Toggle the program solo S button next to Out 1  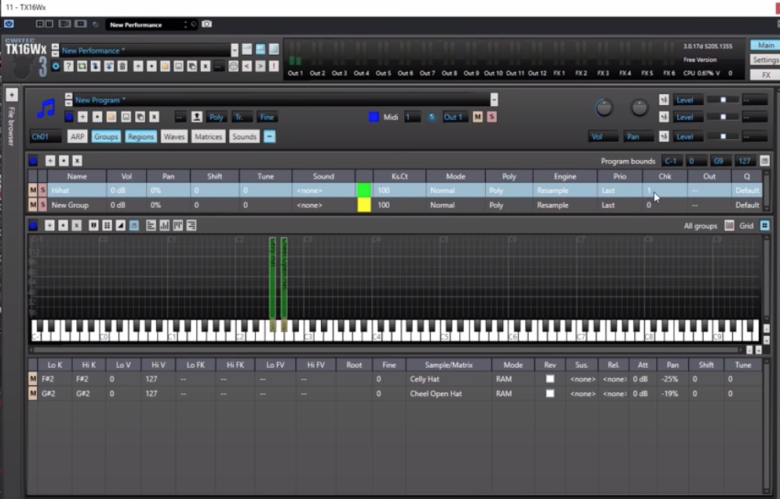(x=491, y=117)
